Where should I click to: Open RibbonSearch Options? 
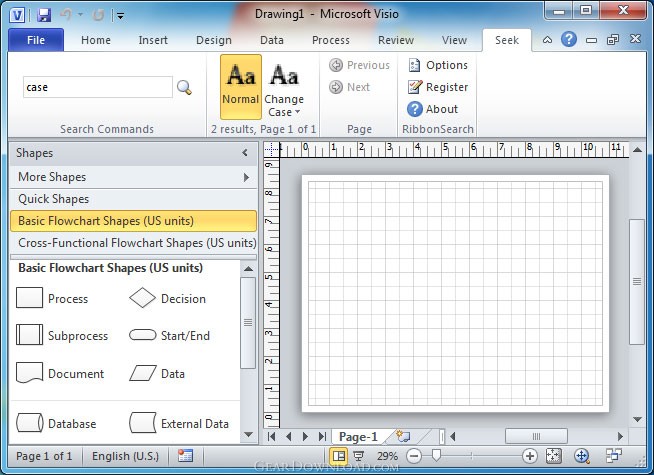[438, 65]
